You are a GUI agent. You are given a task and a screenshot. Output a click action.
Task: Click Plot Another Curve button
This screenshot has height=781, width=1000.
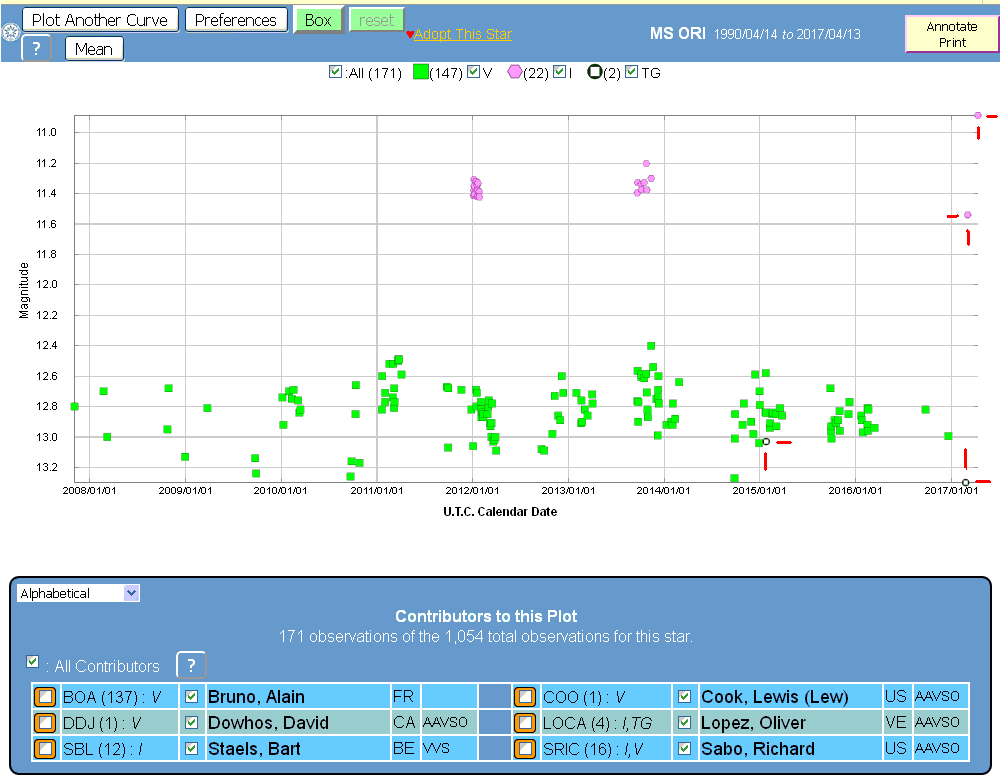click(x=99, y=20)
